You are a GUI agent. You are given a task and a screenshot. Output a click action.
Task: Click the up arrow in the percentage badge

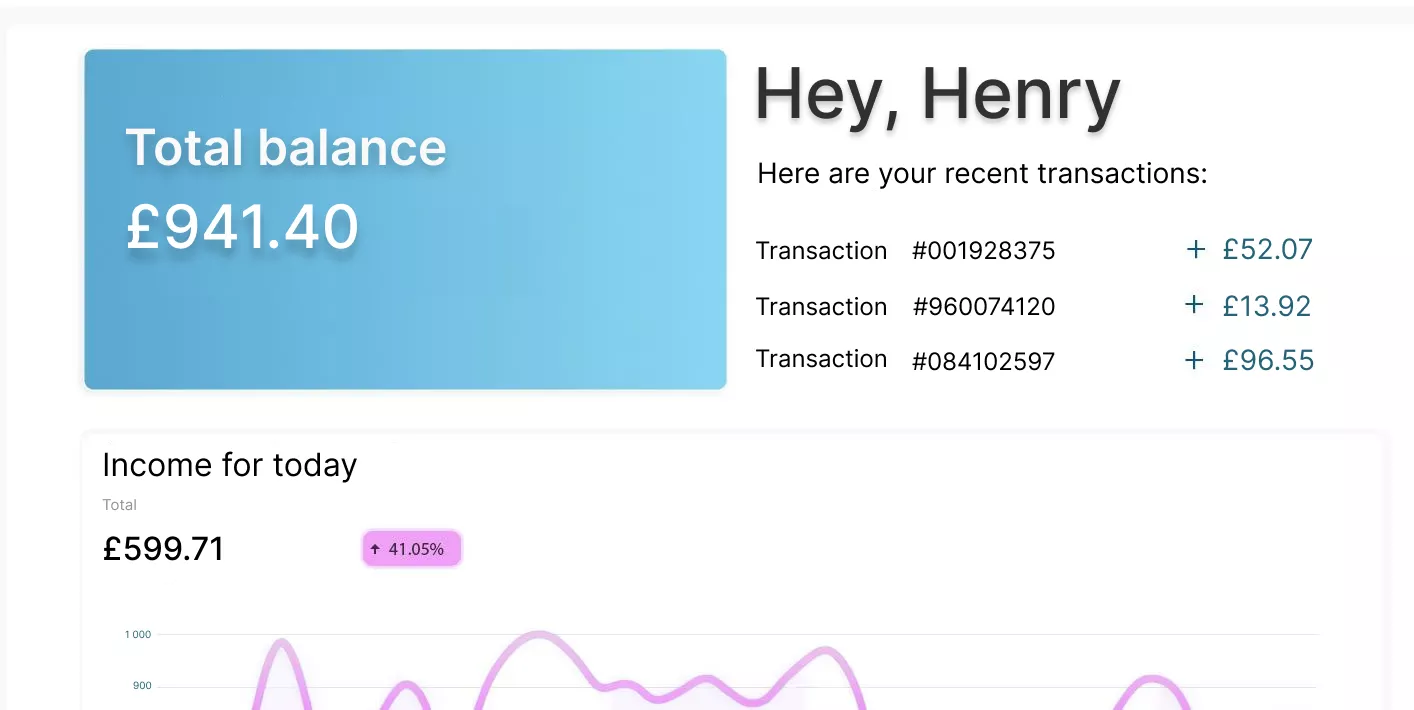[x=375, y=549]
